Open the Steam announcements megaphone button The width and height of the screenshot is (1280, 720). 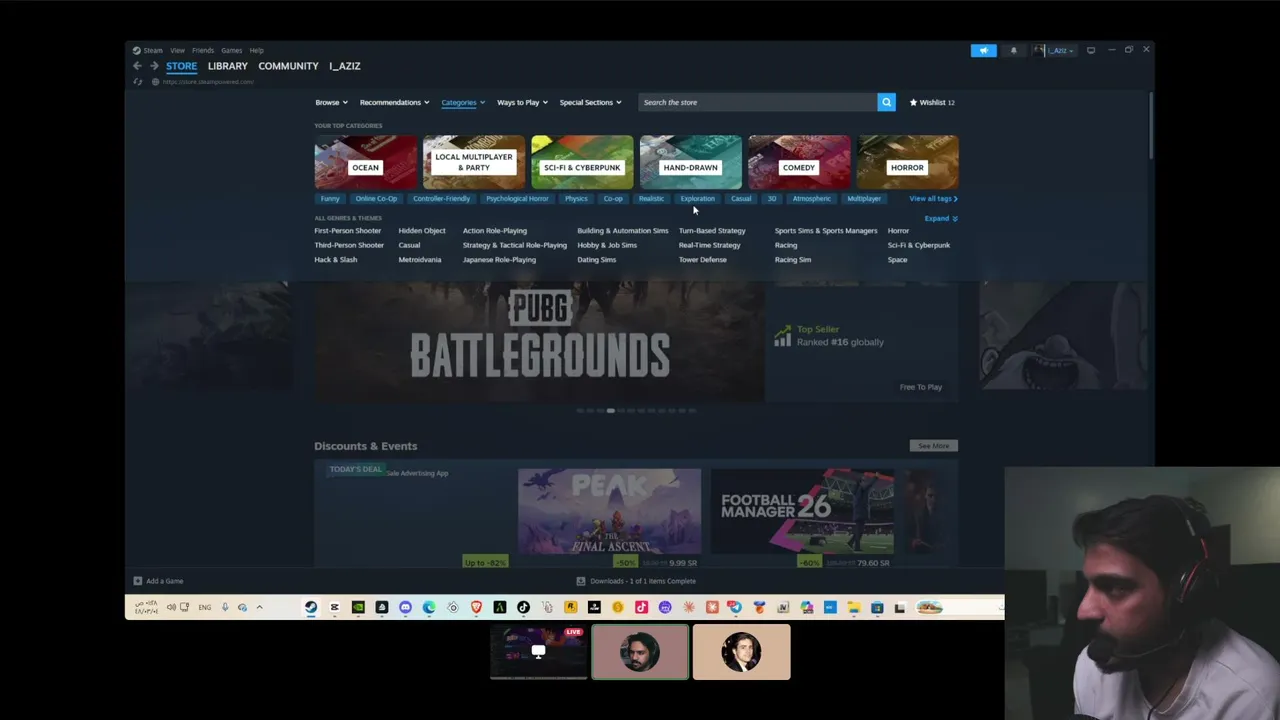coord(983,50)
